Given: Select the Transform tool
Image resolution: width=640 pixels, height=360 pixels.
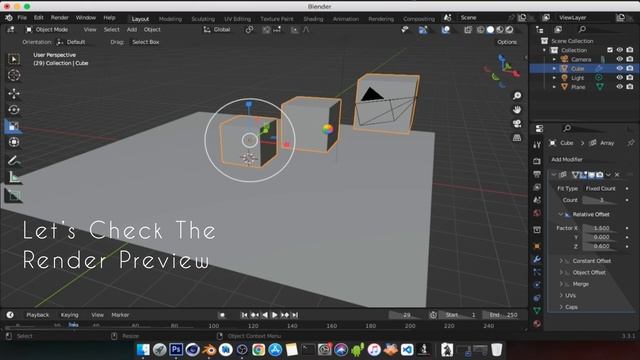Looking at the screenshot, I should click(14, 142).
